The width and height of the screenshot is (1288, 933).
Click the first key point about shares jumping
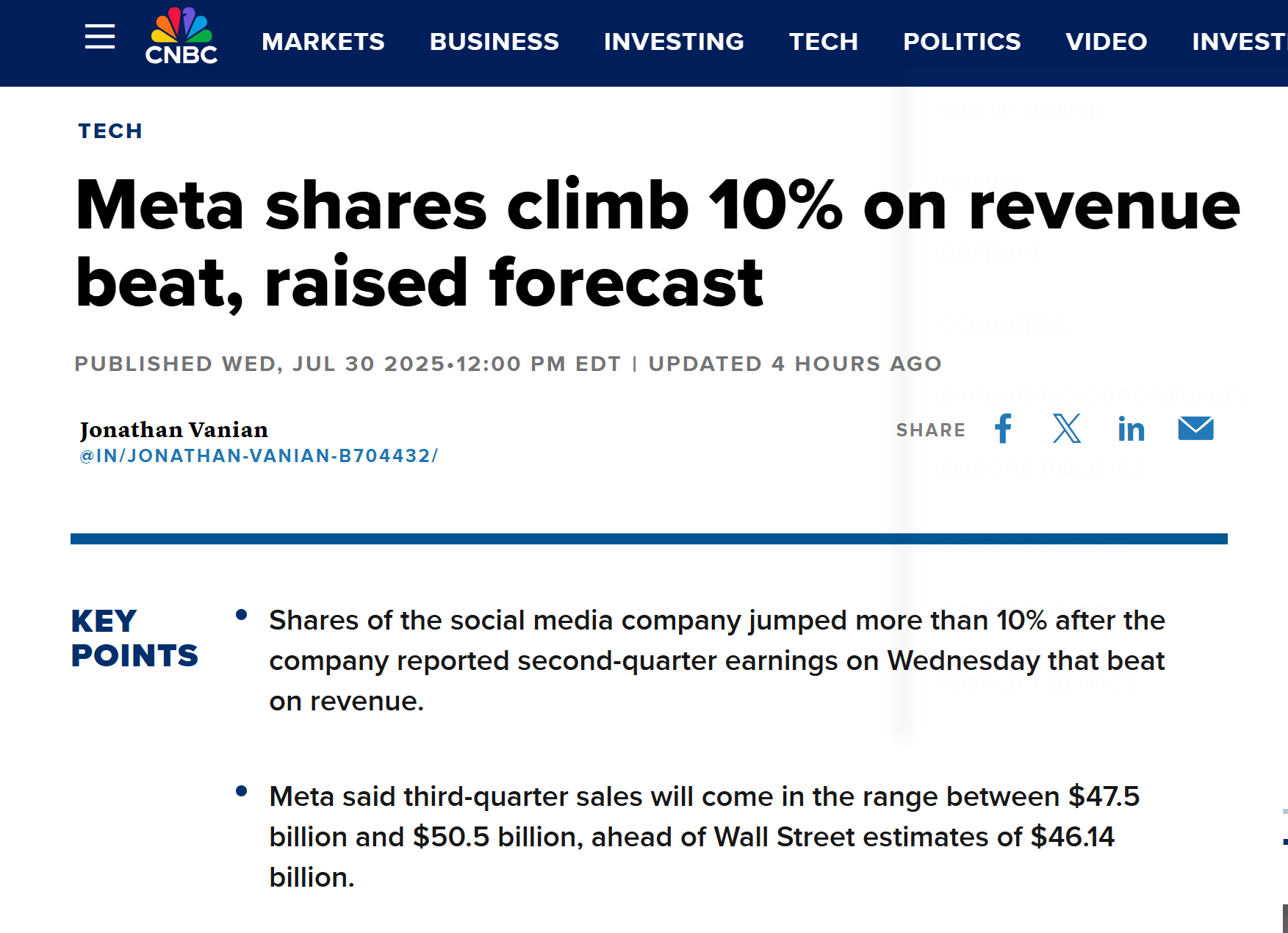pyautogui.click(x=716, y=660)
